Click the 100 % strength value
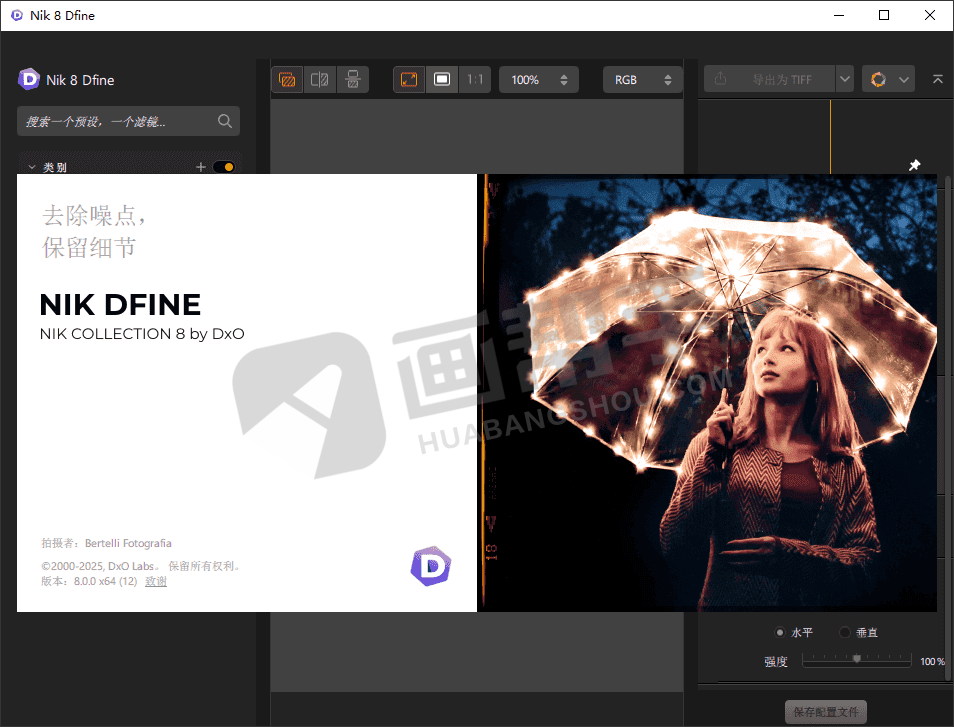This screenshot has width=954, height=727. pyautogui.click(x=932, y=661)
